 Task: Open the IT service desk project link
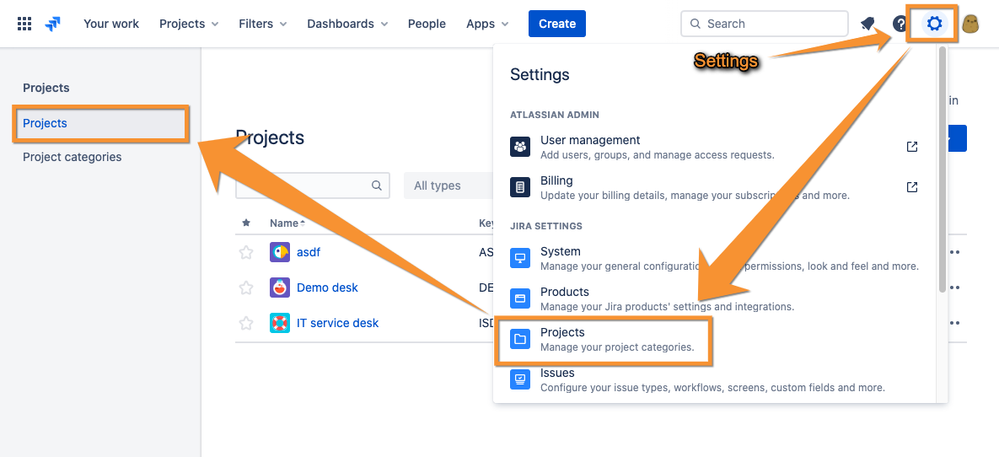[x=338, y=323]
